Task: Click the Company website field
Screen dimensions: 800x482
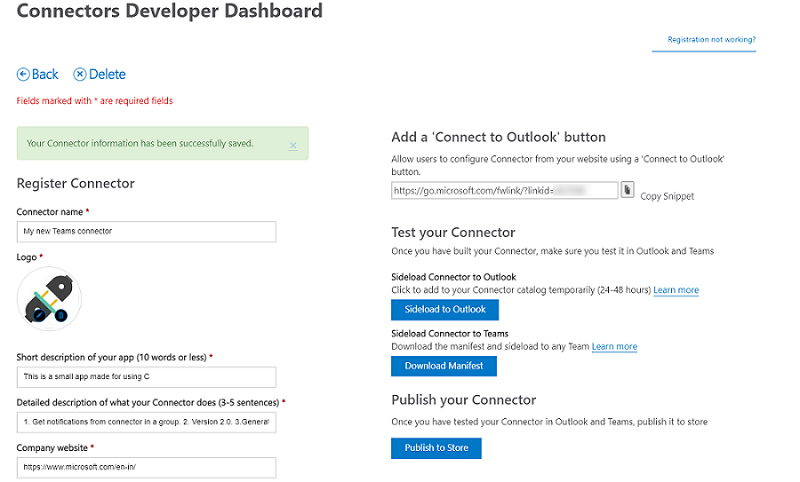Action: (x=146, y=467)
